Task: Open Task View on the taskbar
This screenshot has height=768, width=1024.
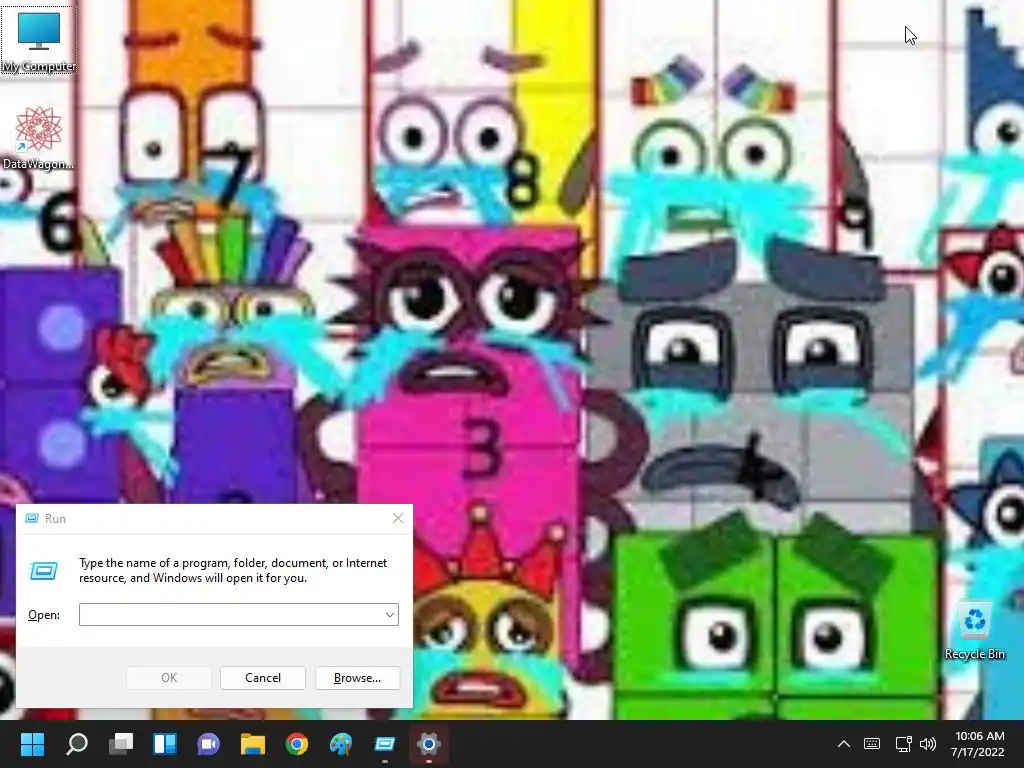Action: pos(121,744)
